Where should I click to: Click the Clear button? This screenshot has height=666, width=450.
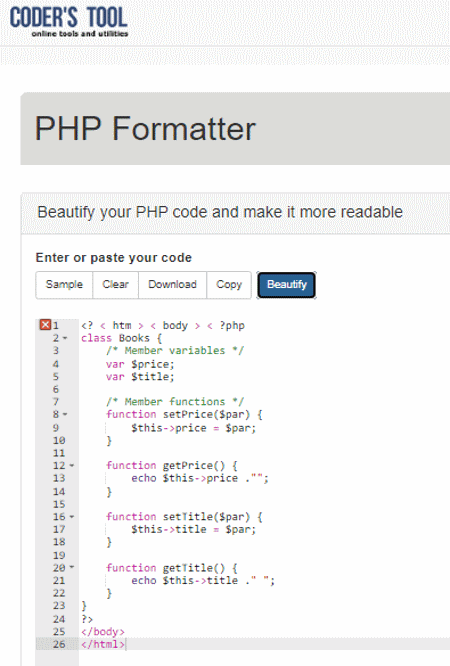tap(115, 285)
